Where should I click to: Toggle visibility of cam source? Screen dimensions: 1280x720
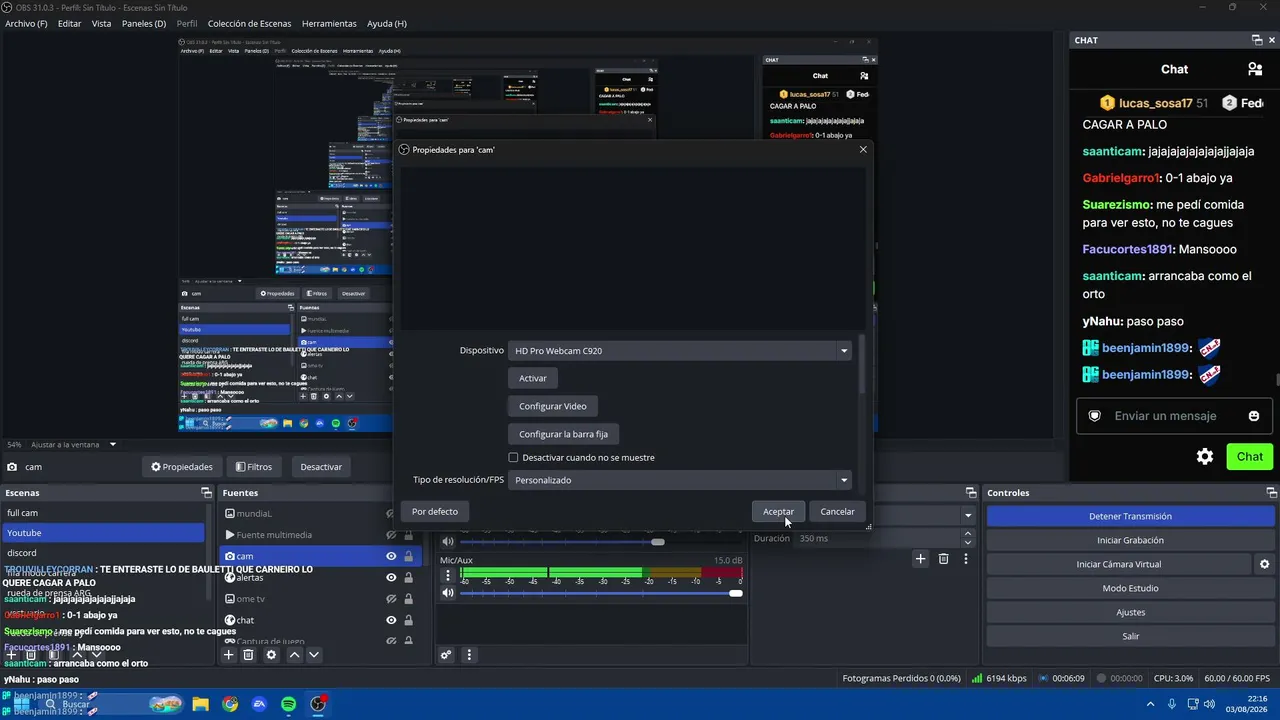click(391, 556)
